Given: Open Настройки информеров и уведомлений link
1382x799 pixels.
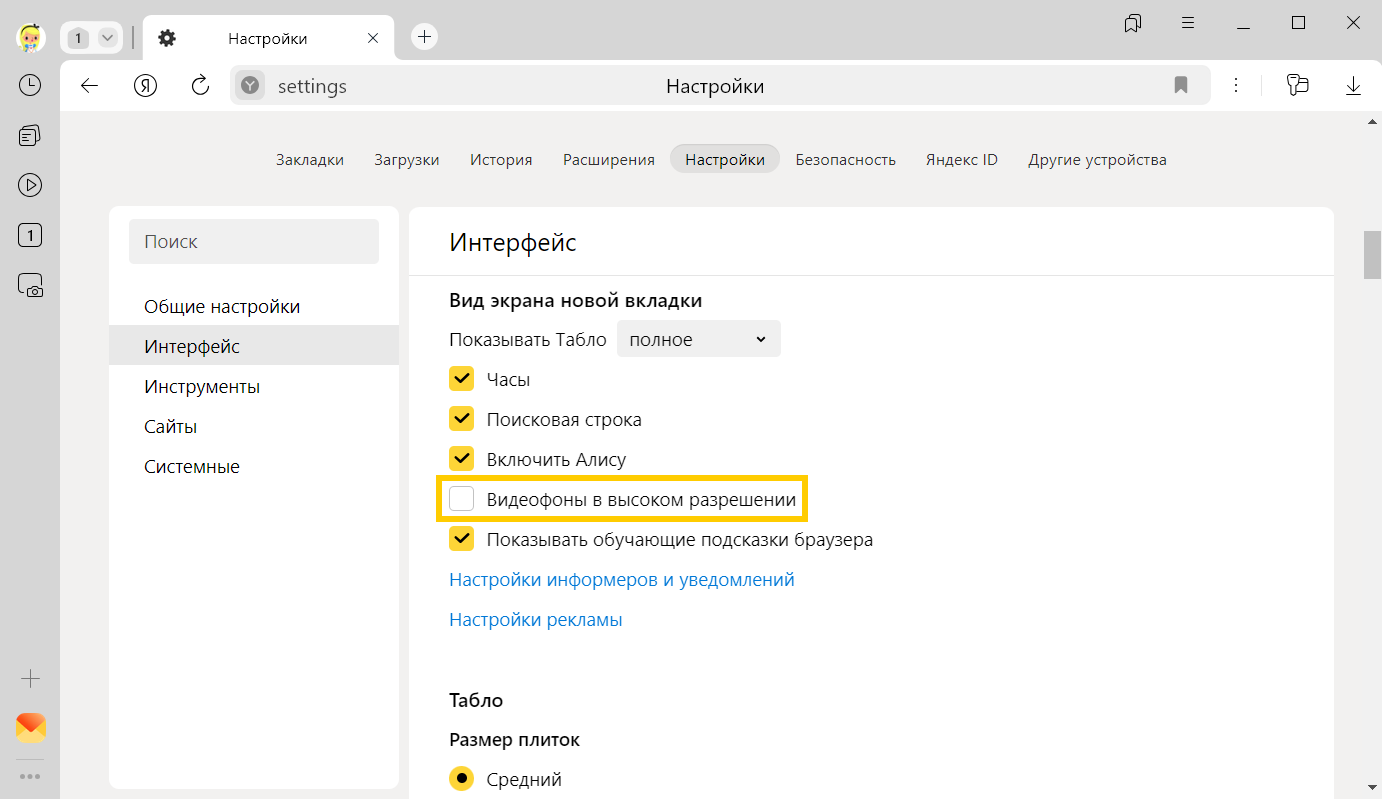Looking at the screenshot, I should point(621,579).
